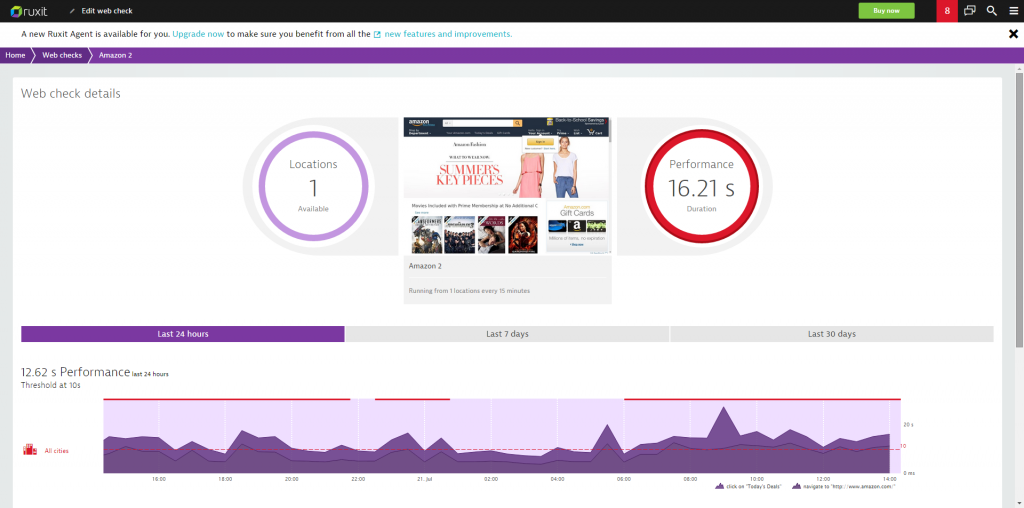Click the Locations availability circle
1024x508 pixels.
[x=313, y=186]
